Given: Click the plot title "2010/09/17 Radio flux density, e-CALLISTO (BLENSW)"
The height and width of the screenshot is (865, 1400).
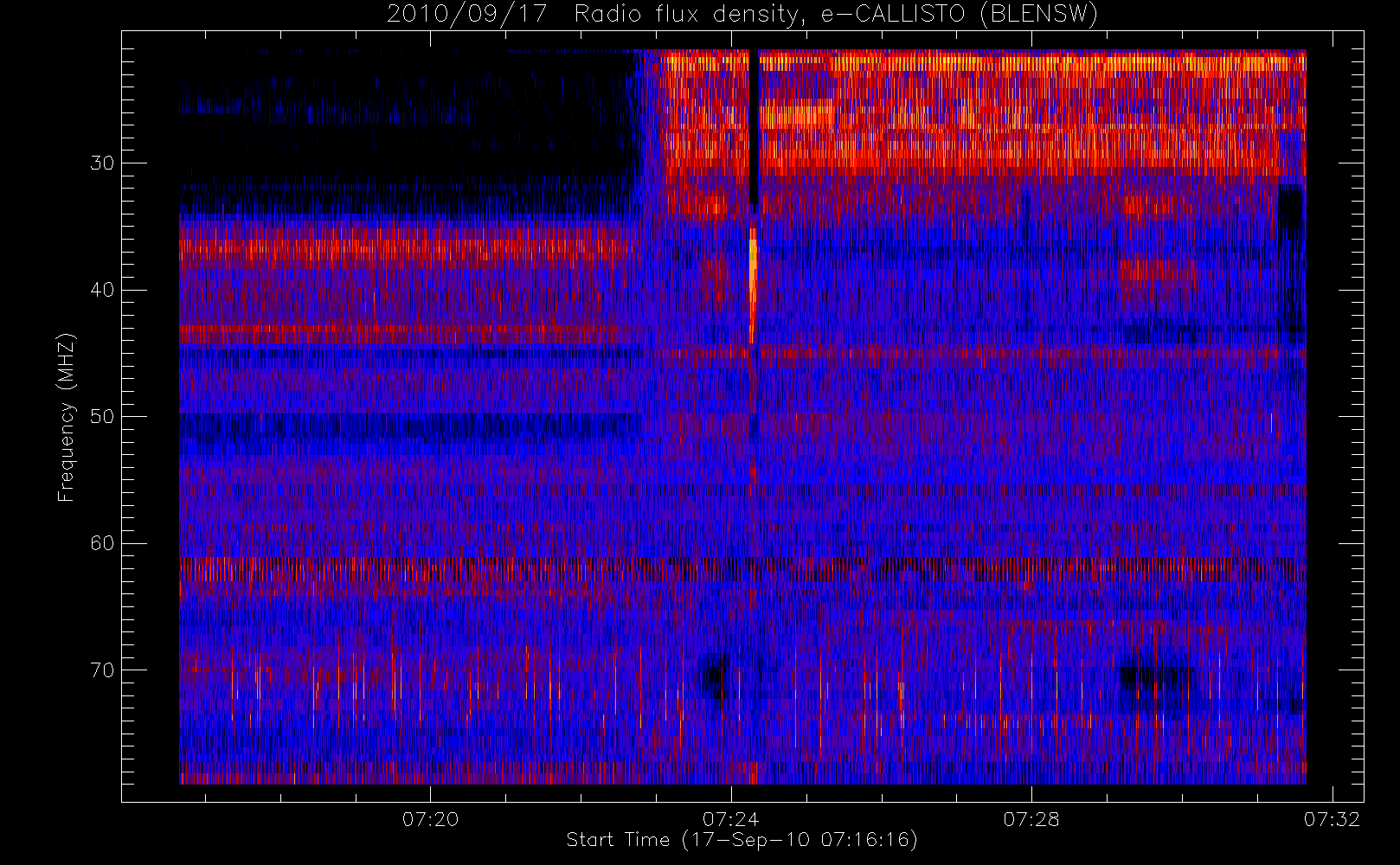Looking at the screenshot, I should [x=742, y=15].
